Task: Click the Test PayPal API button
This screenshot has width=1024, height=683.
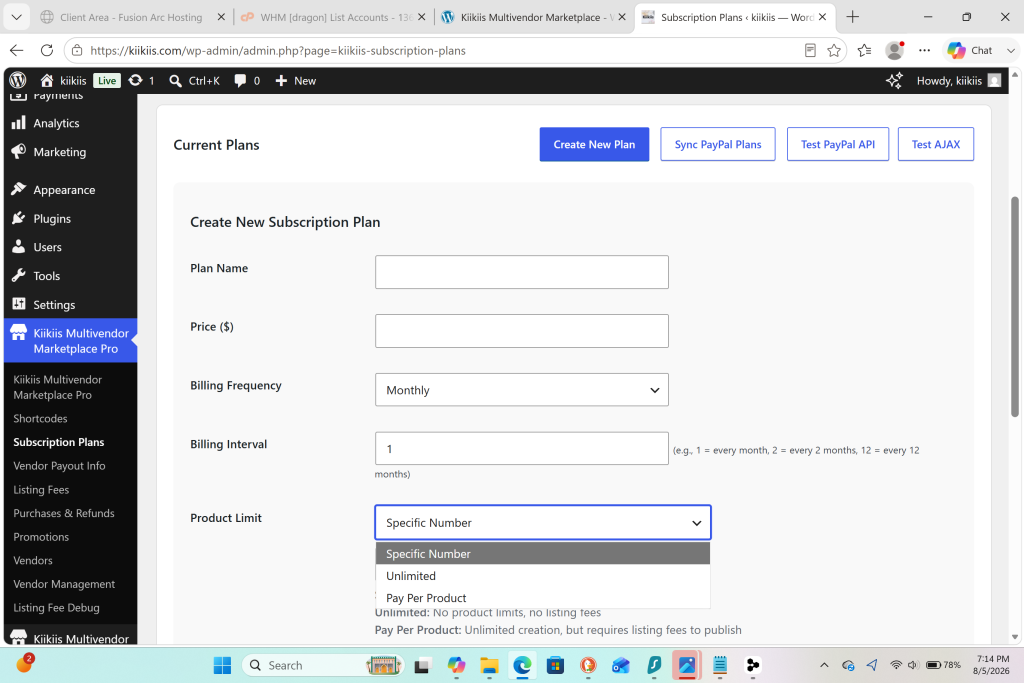Action: point(838,144)
